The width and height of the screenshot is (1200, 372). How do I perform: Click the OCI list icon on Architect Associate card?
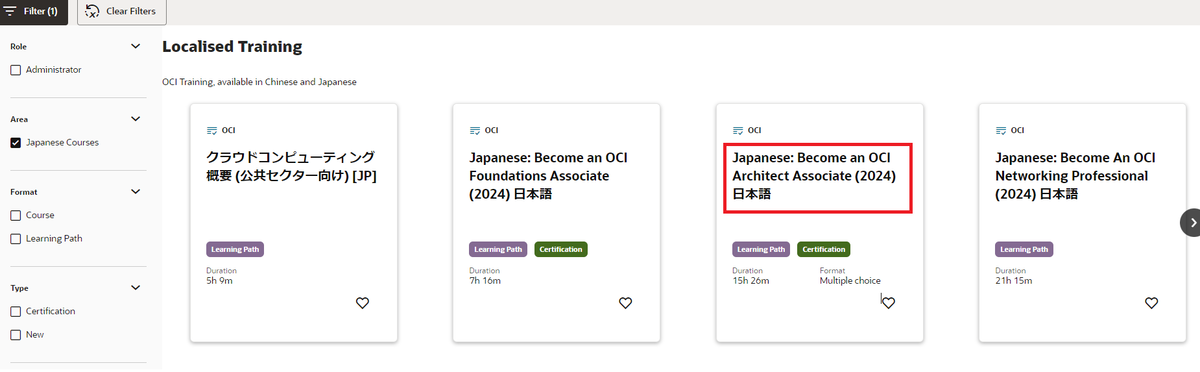click(x=739, y=130)
